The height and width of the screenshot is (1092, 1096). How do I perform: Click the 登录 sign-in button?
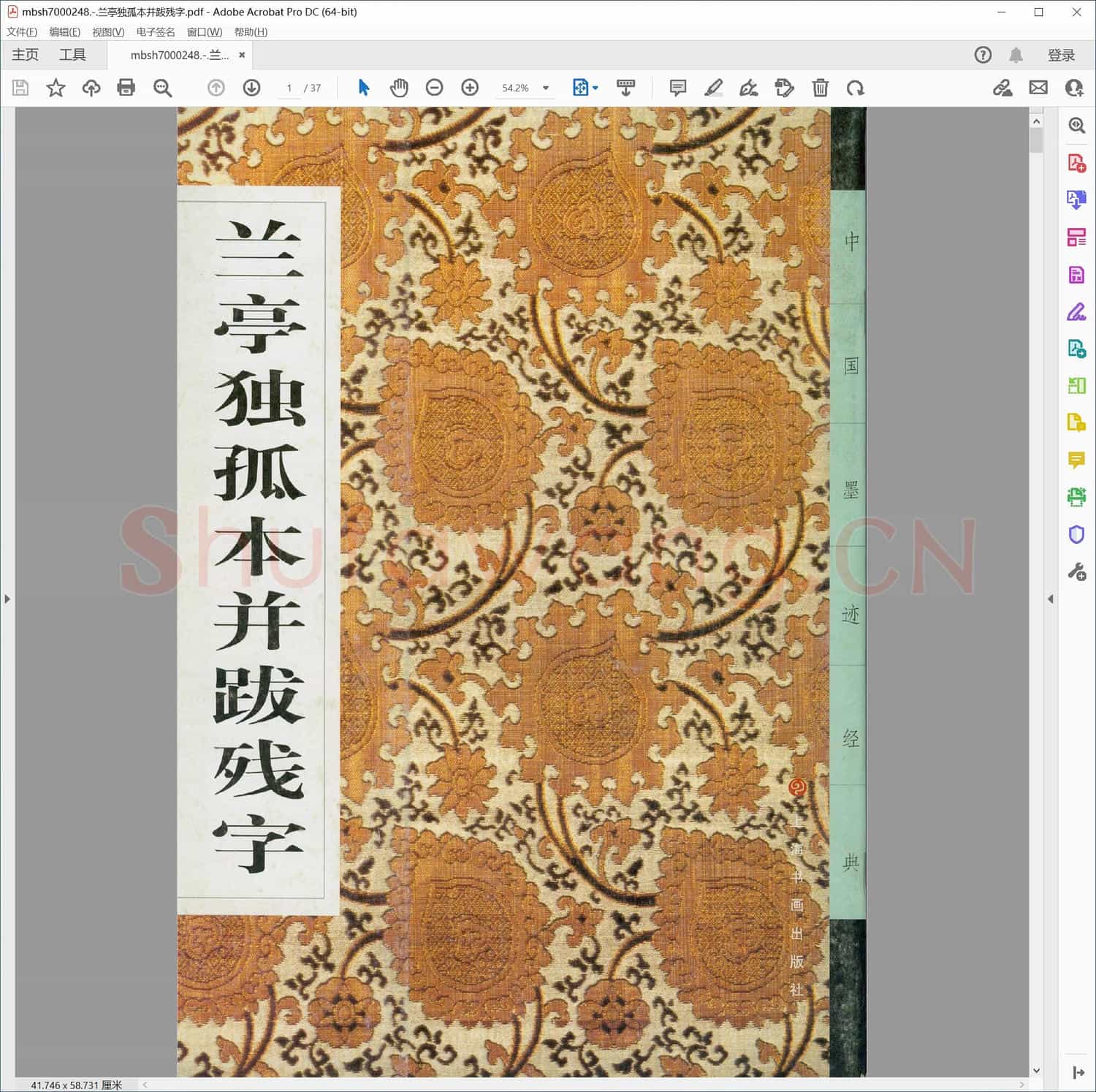[1061, 56]
